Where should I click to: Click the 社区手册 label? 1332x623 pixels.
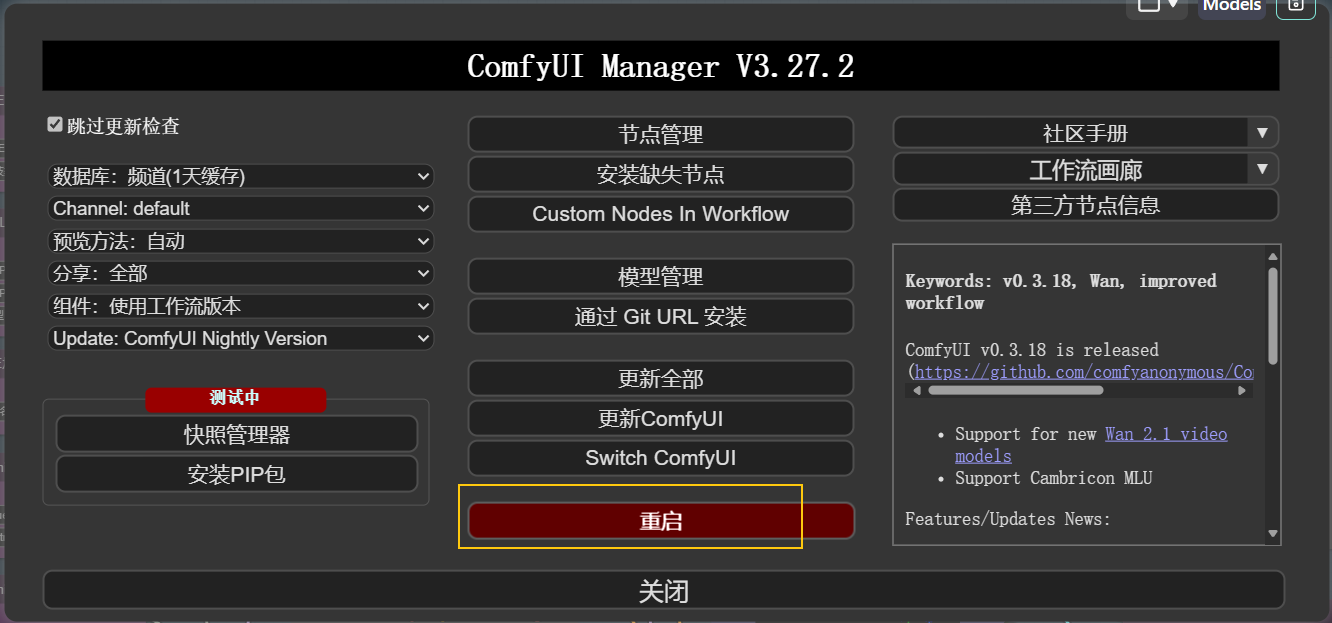1086,134
